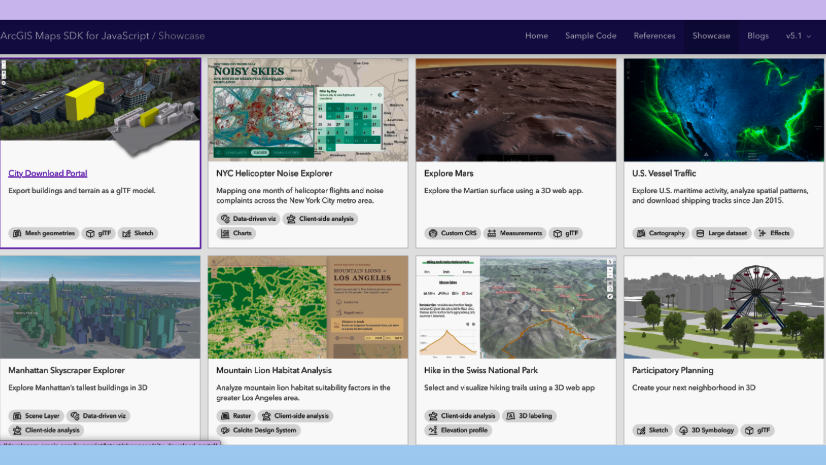The image size is (826, 465).
Task: Click the Cartography tag icon
Action: 641,233
